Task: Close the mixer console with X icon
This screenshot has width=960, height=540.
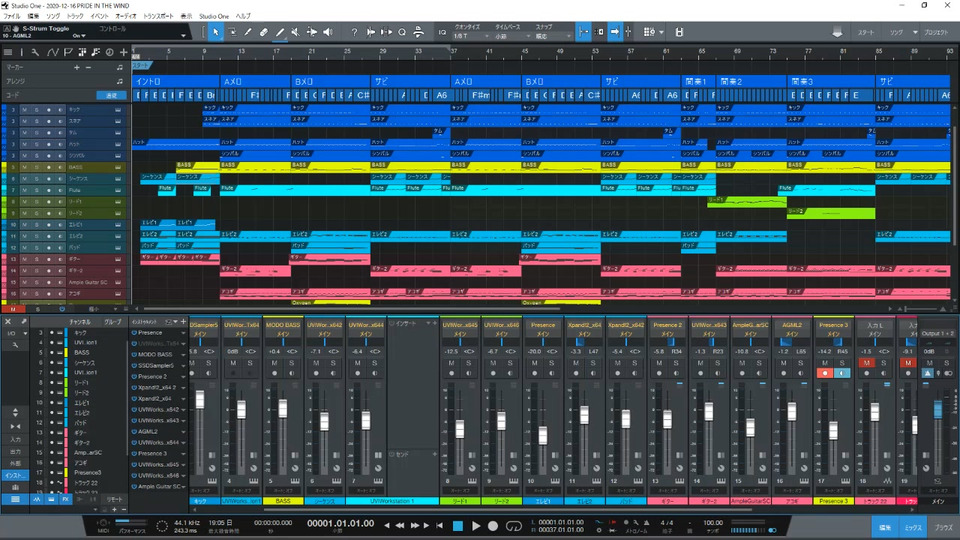Action: pyautogui.click(x=8, y=322)
